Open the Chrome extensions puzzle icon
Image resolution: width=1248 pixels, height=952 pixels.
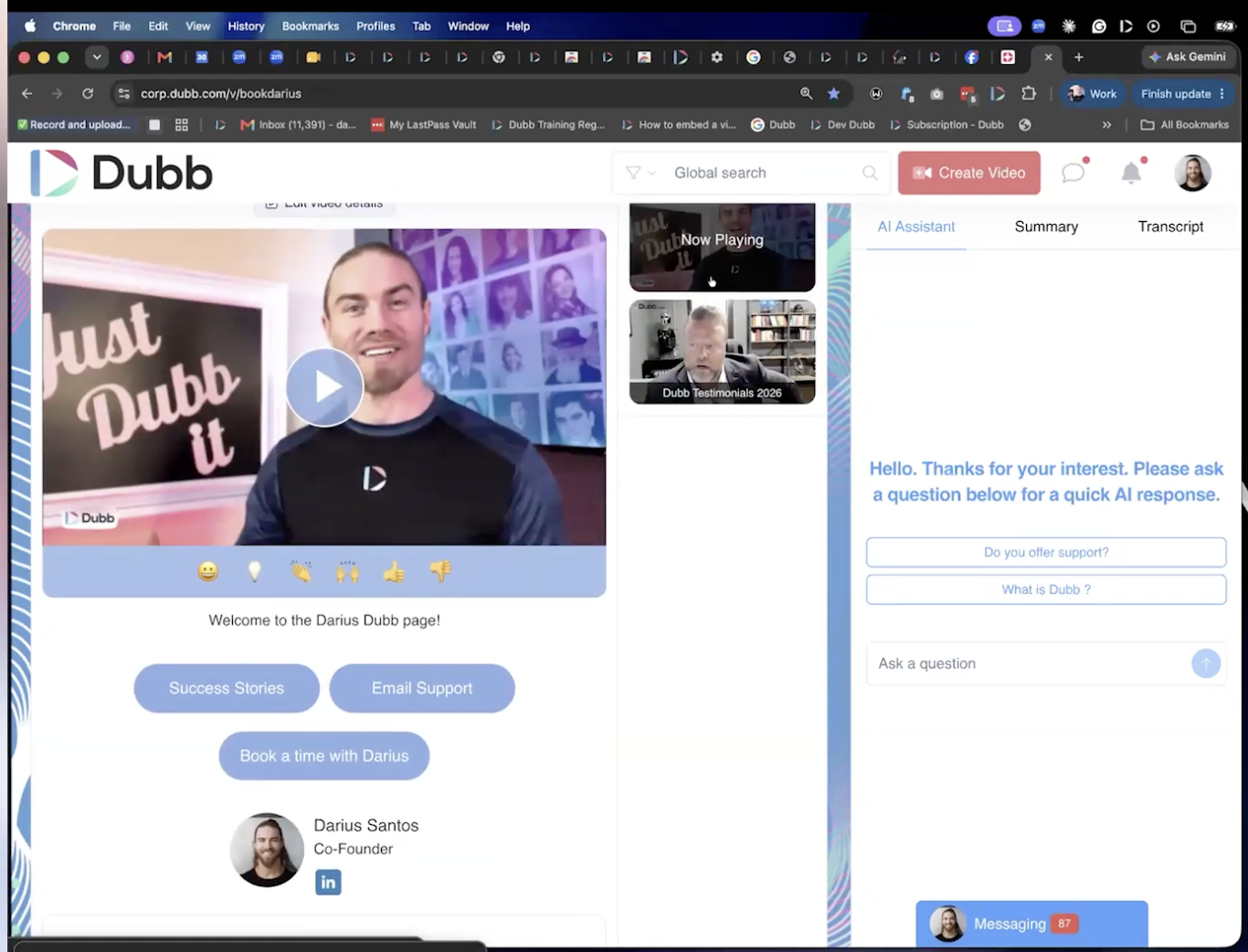(1029, 93)
